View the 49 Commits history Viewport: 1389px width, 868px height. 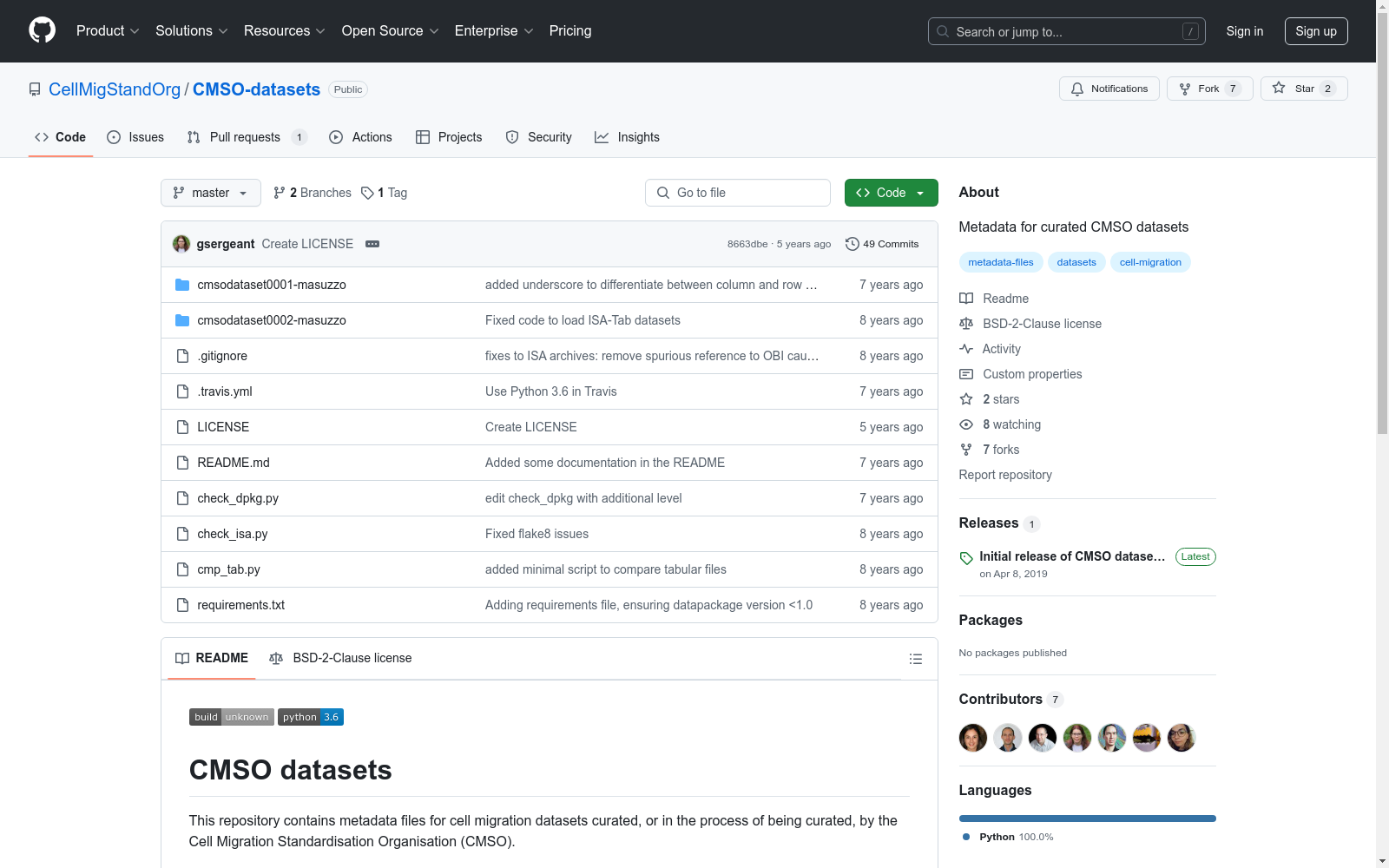point(882,244)
